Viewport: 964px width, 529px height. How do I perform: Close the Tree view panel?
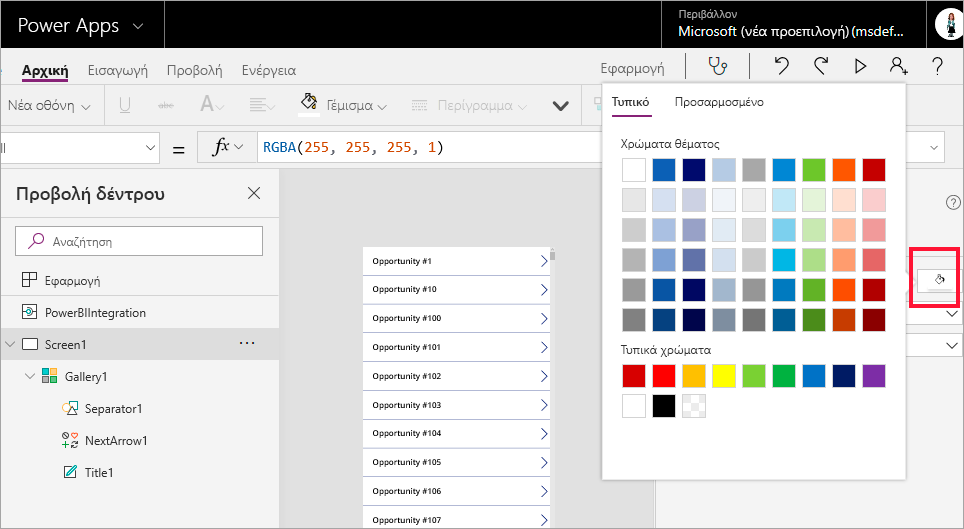tap(254, 193)
